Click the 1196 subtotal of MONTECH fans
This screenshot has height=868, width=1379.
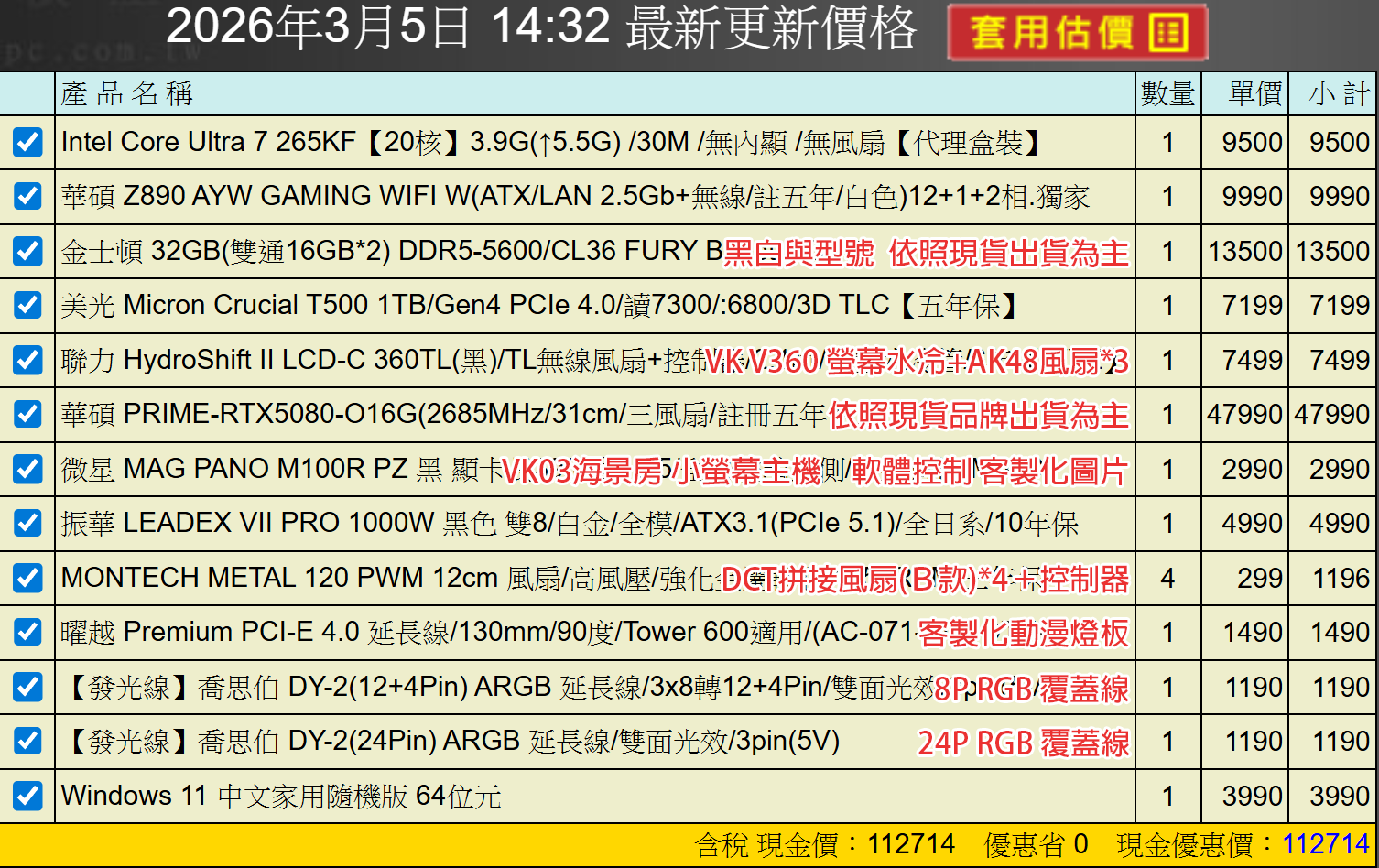[x=1340, y=578]
